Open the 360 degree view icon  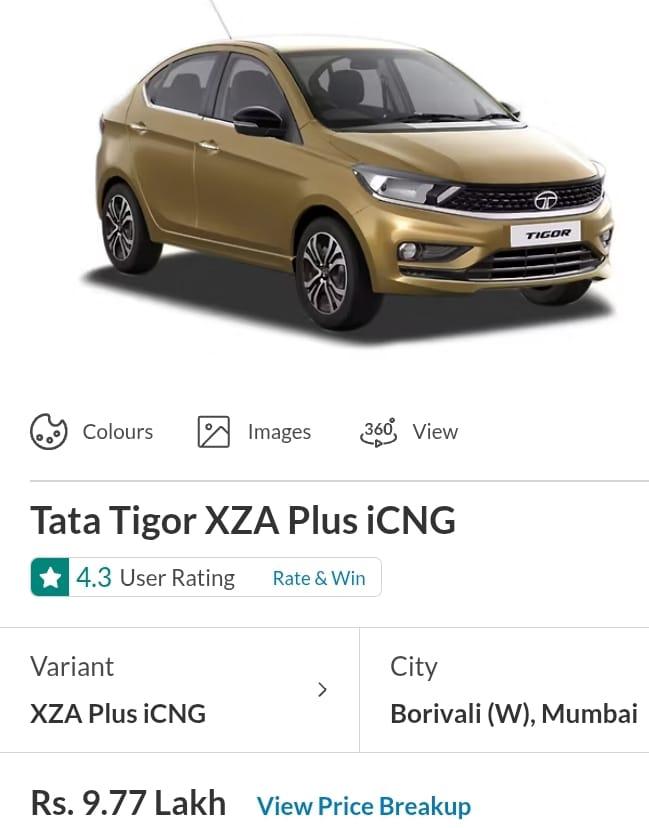[378, 432]
